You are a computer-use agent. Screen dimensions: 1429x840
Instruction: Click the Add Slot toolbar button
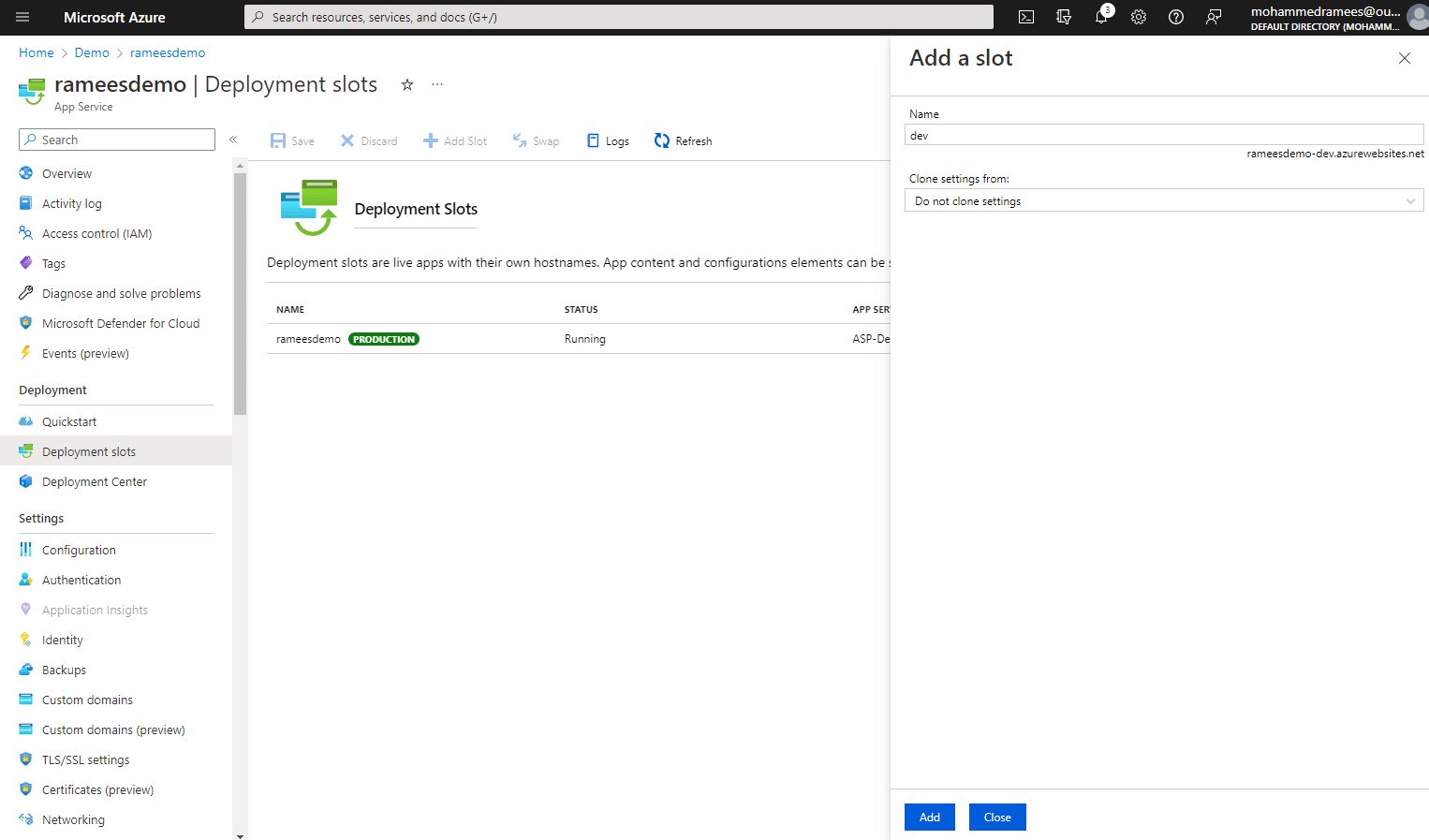pyautogui.click(x=455, y=140)
